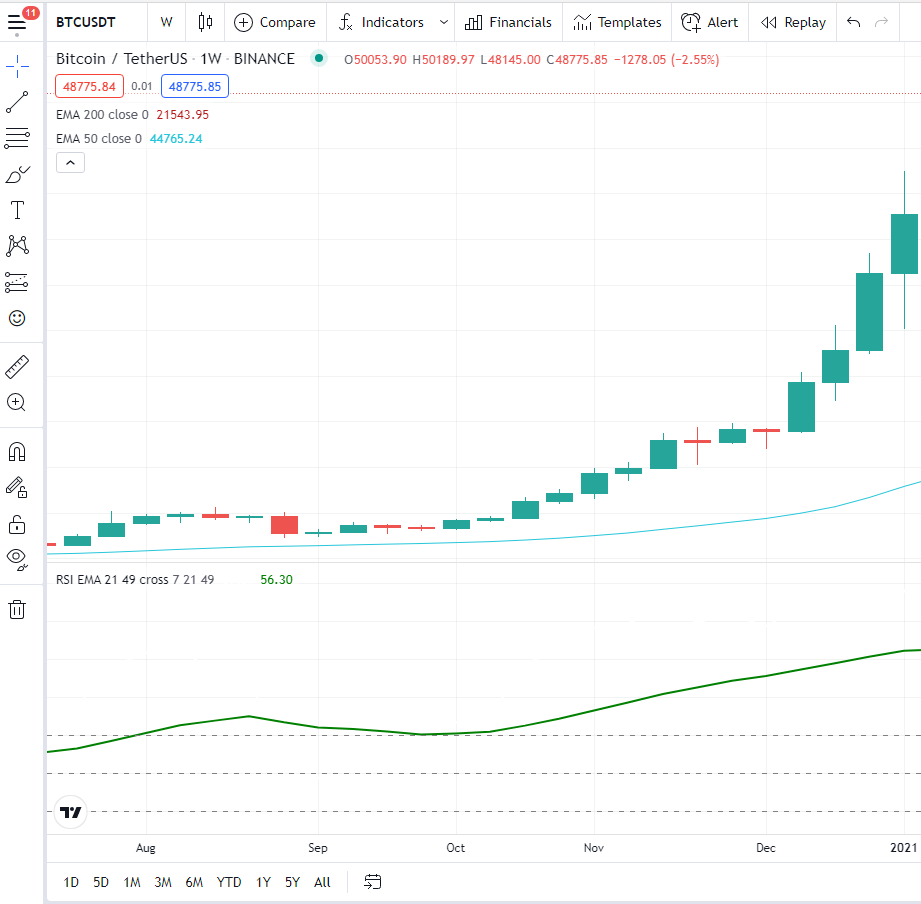Set date range to 6M
The image size is (921, 904).
(194, 882)
